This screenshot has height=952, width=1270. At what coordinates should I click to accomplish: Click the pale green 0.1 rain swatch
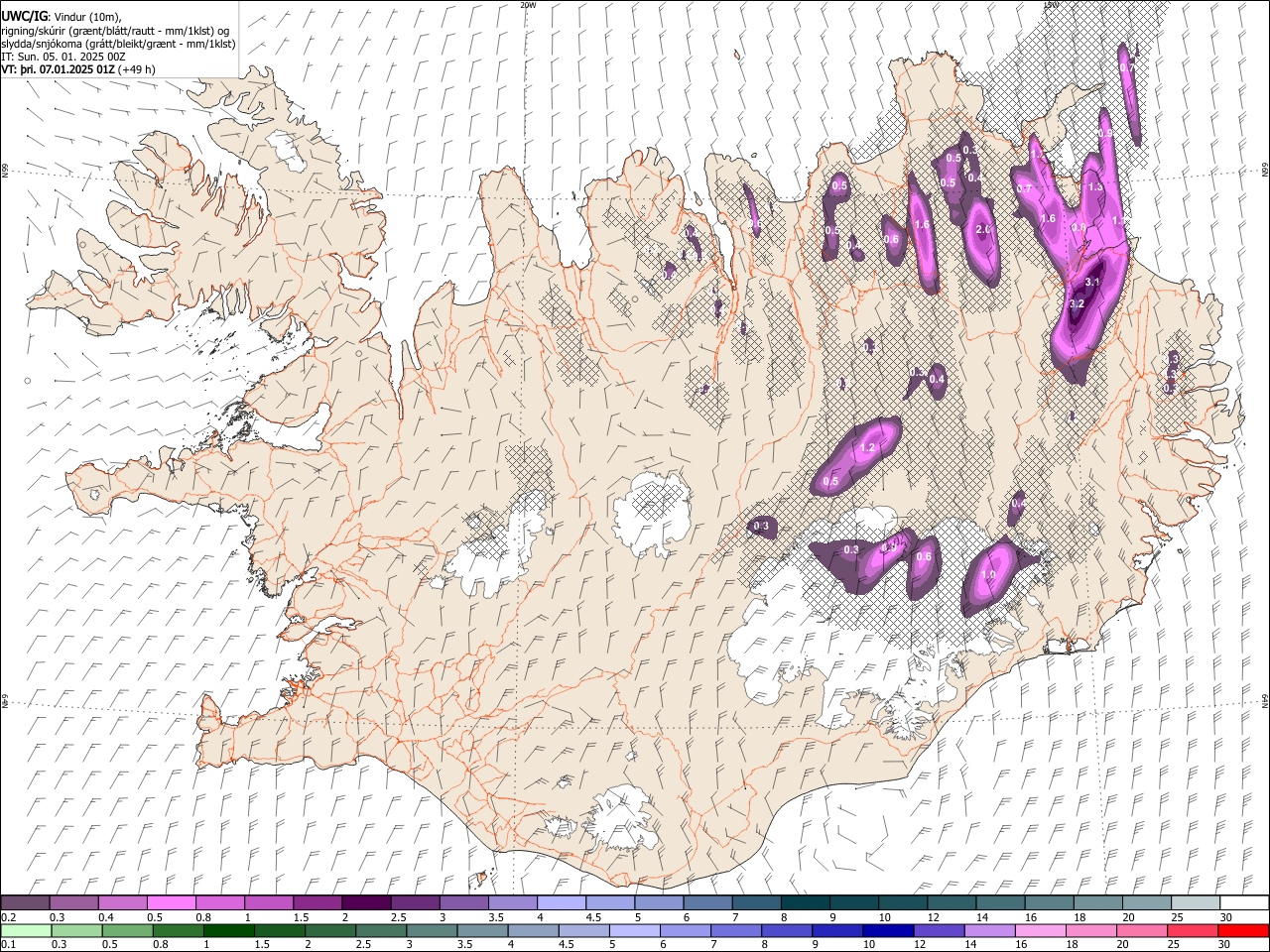(x=26, y=930)
